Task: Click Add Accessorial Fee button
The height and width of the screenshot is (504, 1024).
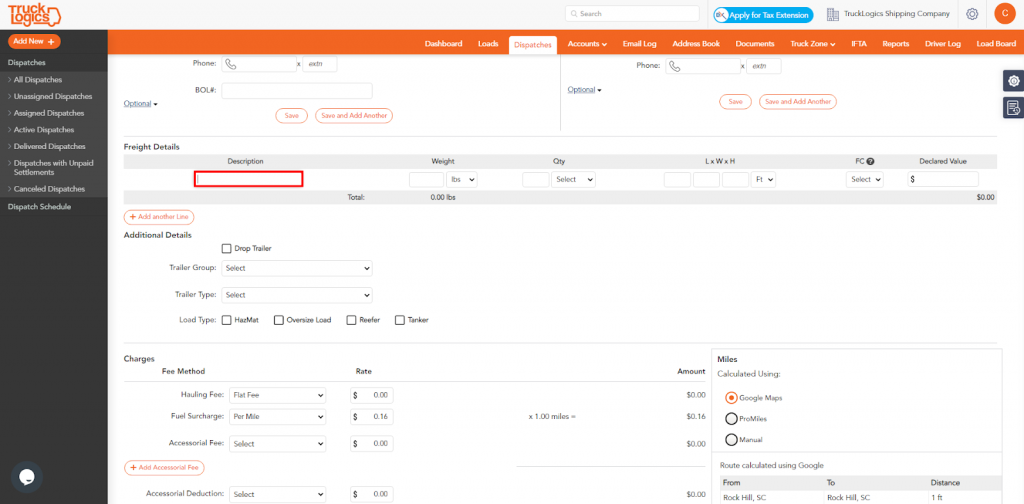Action: (x=164, y=467)
